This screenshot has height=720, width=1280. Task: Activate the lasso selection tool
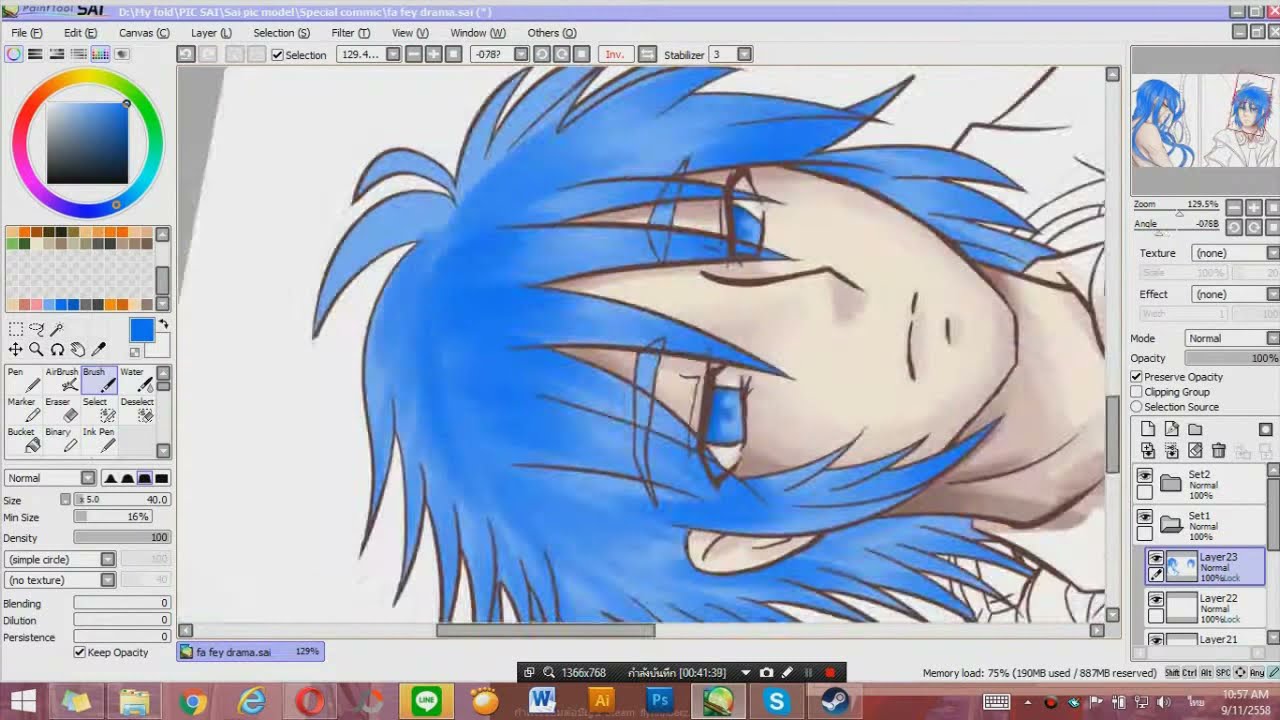pyautogui.click(x=36, y=329)
